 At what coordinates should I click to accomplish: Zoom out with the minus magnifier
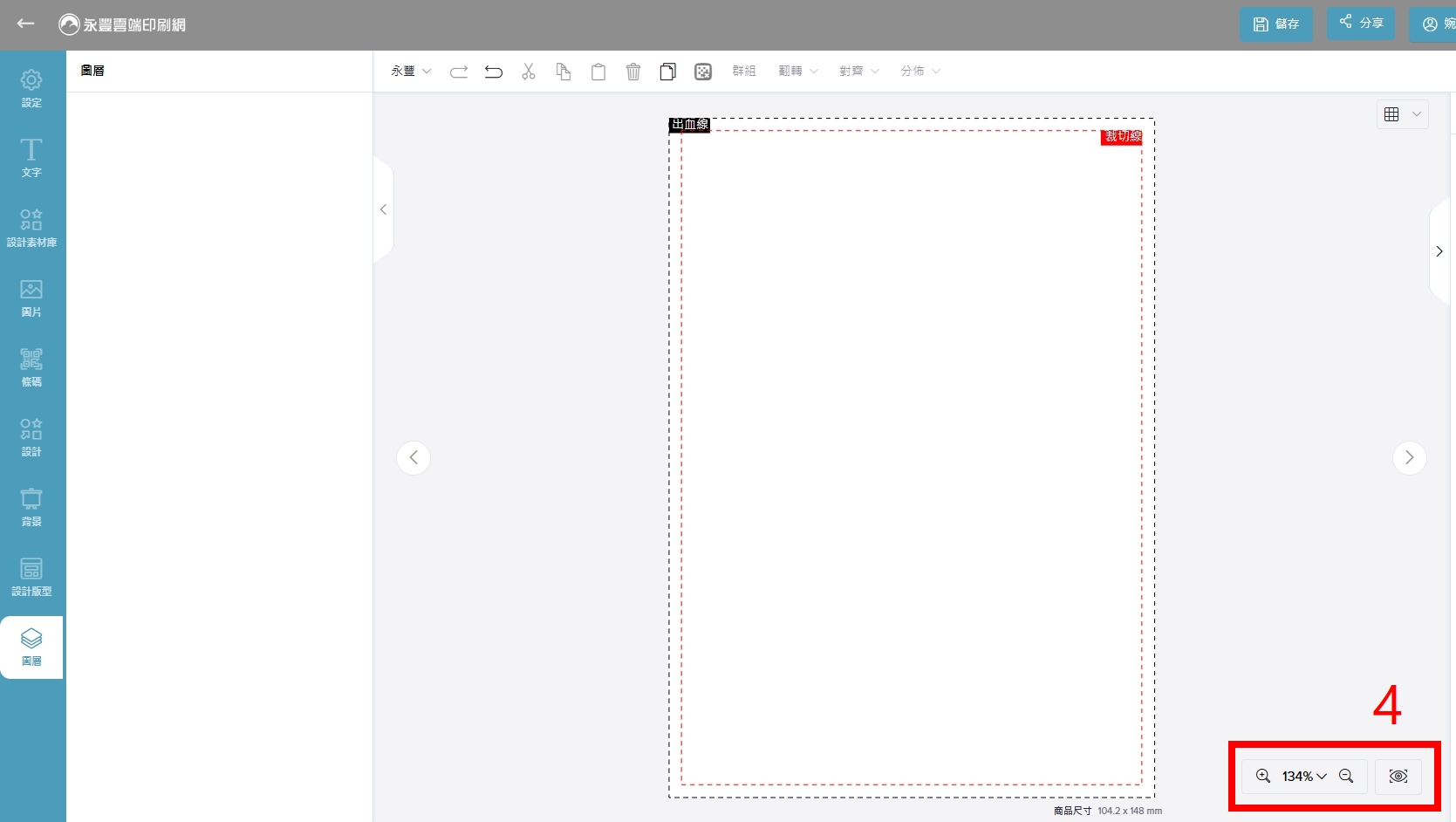pyautogui.click(x=1346, y=776)
